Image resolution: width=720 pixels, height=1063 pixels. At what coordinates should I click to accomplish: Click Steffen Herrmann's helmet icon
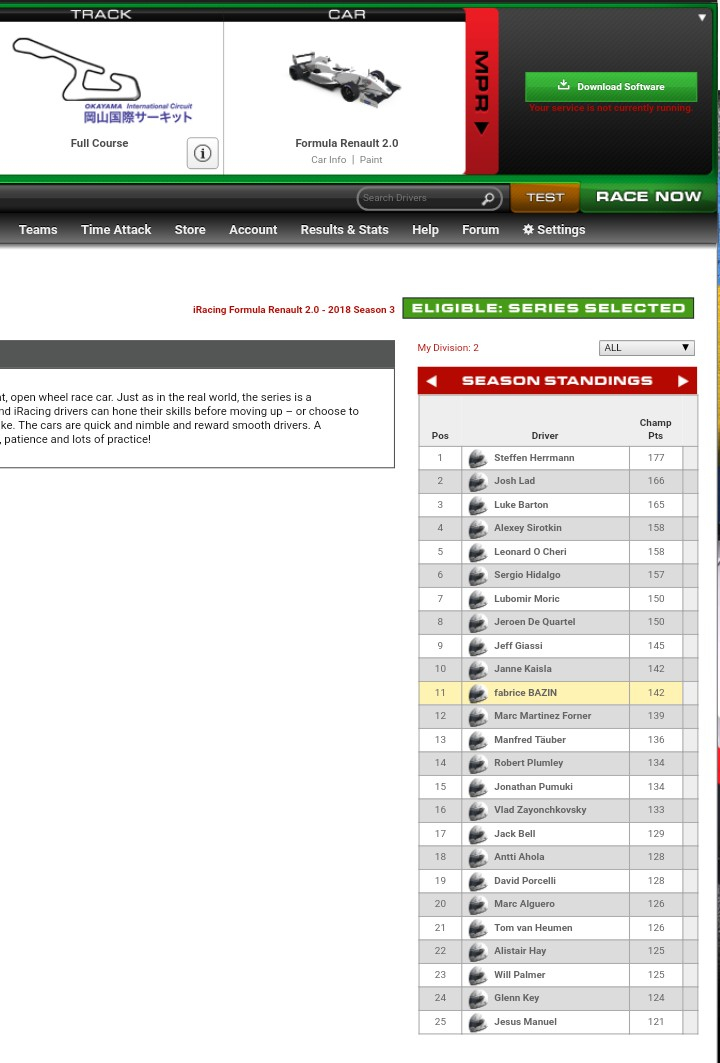pos(478,458)
